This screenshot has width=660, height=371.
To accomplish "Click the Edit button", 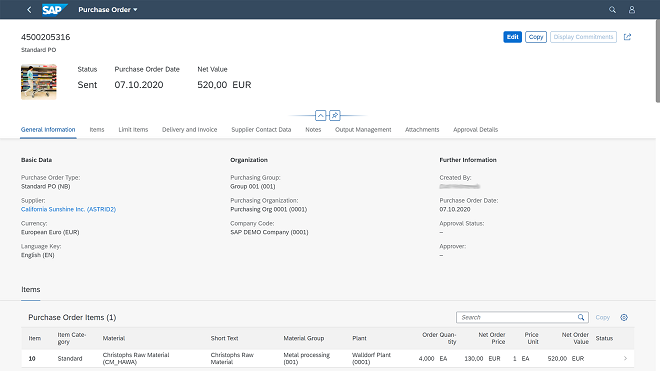I will [x=512, y=37].
